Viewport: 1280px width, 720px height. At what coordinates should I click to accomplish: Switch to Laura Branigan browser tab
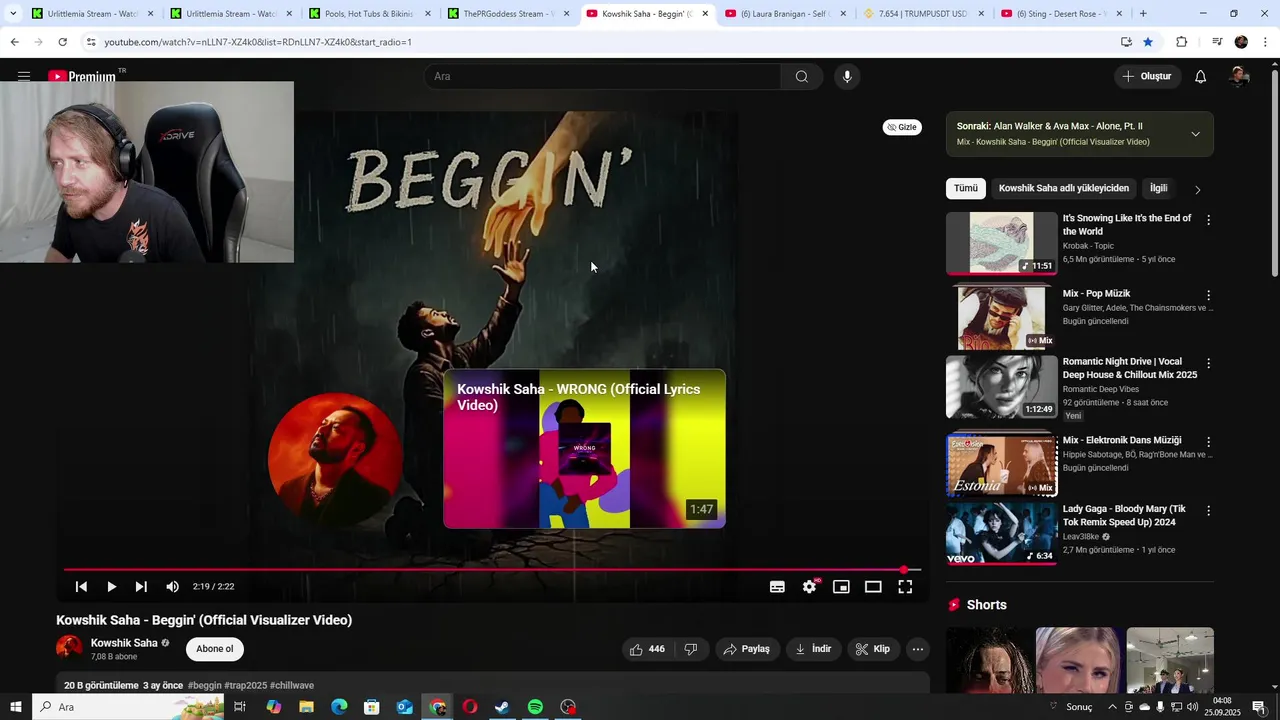pyautogui.click(x=786, y=14)
